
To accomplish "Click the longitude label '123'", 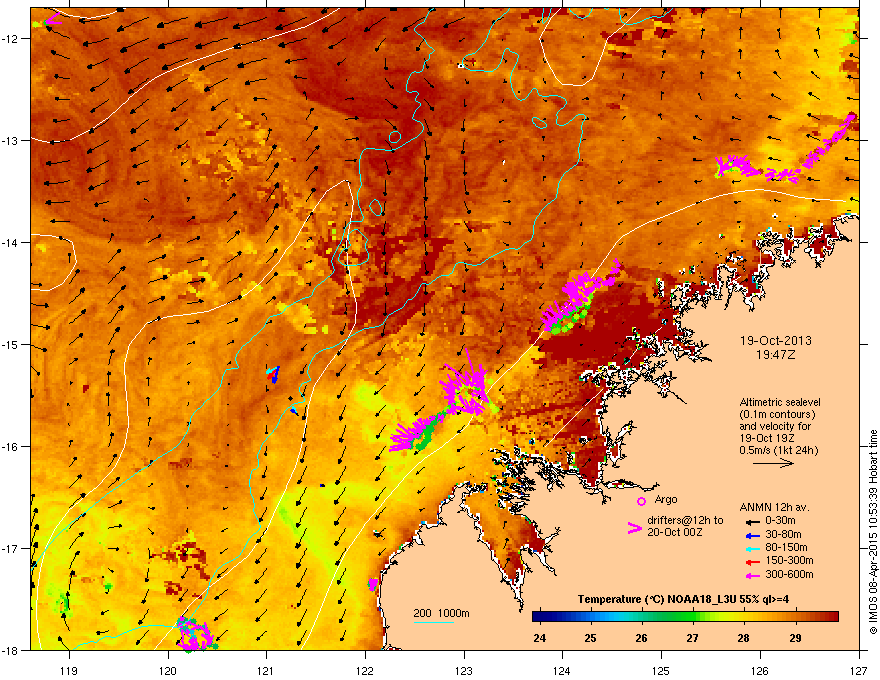I will click(x=464, y=670).
